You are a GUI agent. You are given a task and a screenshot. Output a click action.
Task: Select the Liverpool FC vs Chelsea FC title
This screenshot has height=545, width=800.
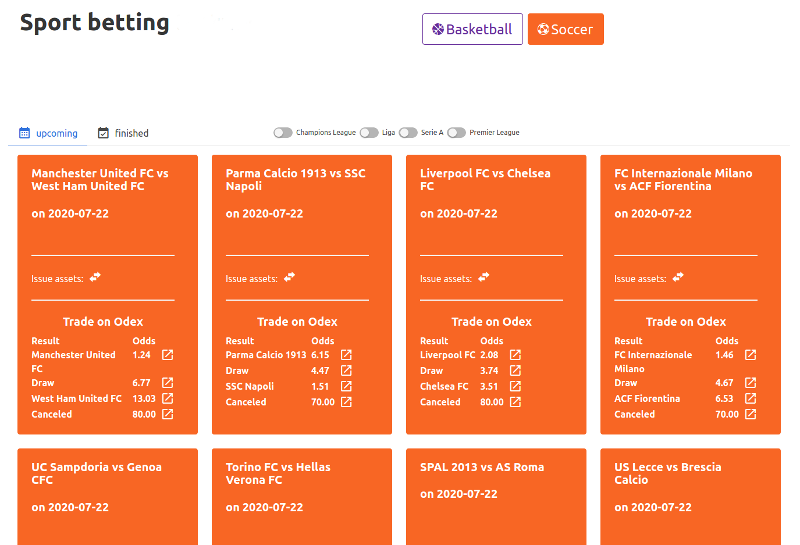coord(485,180)
